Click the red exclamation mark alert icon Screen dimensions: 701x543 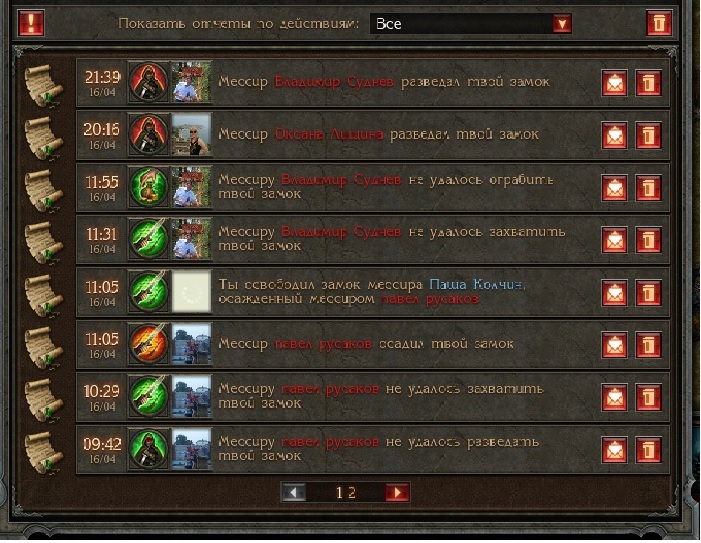[31, 23]
